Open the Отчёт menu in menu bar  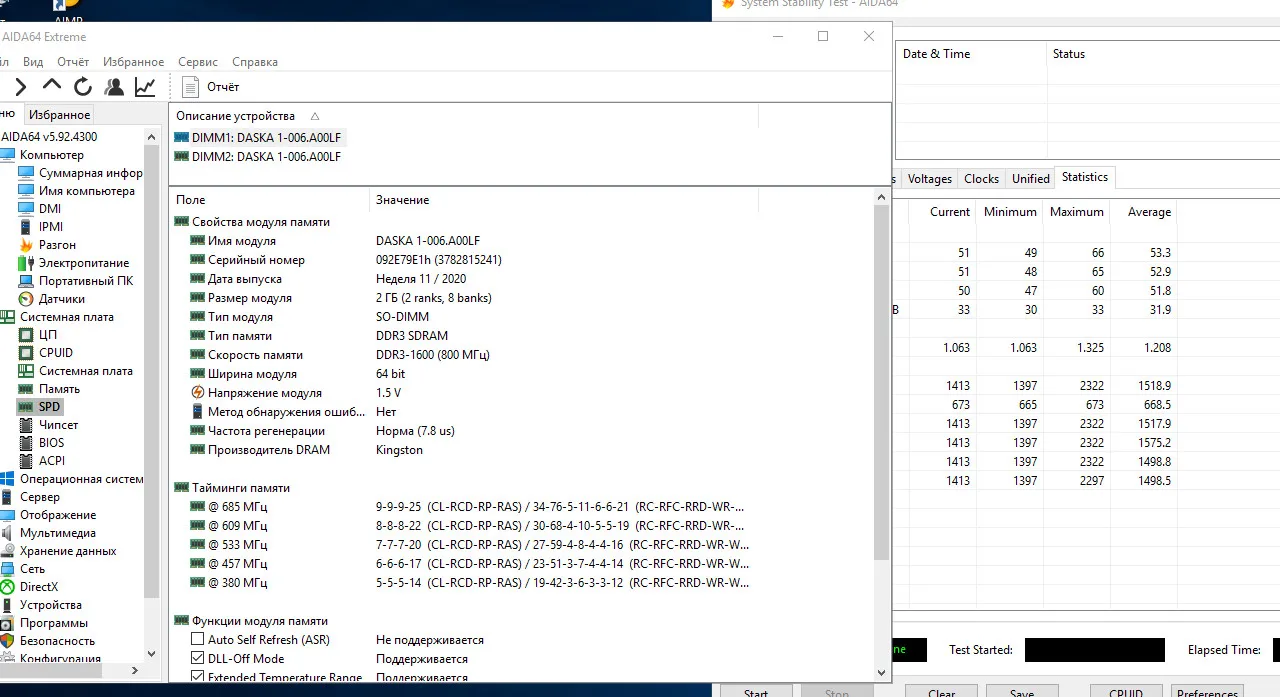(x=73, y=62)
